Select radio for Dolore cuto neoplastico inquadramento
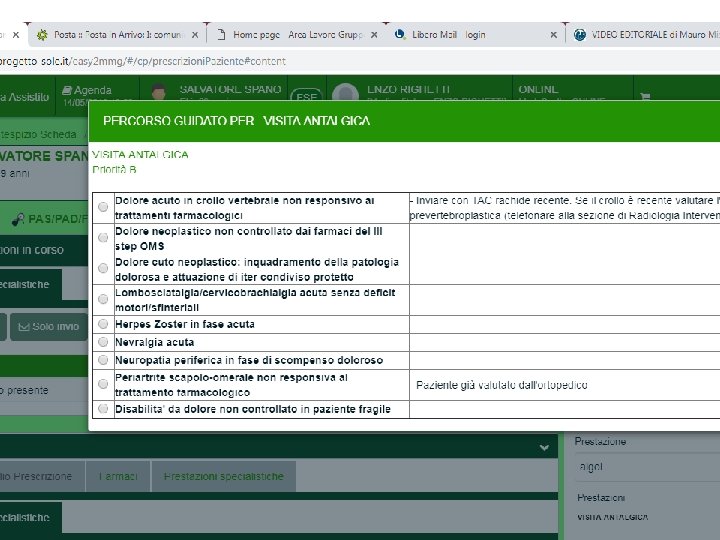This screenshot has height=540, width=720. point(103,268)
